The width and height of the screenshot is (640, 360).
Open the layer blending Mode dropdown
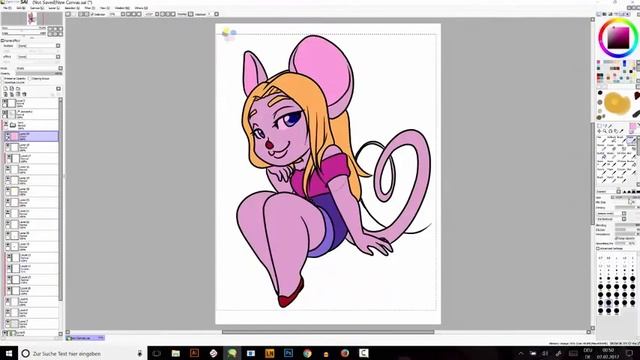point(39,68)
